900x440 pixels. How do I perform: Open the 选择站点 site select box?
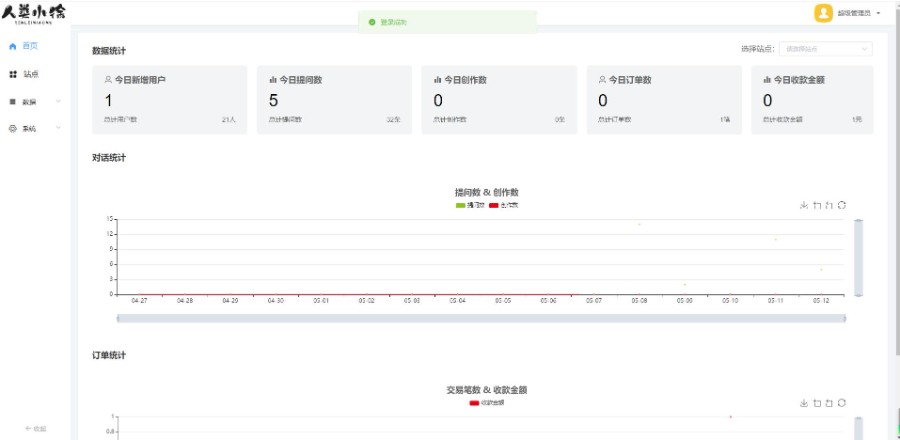coord(825,49)
